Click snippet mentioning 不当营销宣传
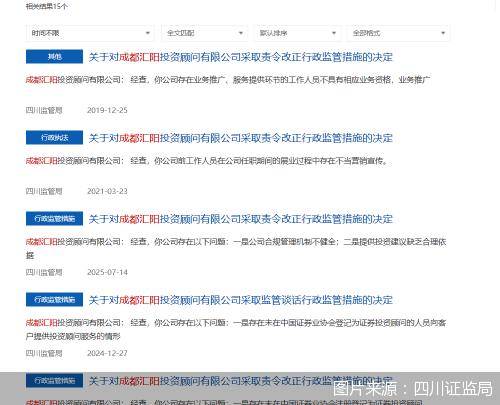The height and width of the screenshot is (405, 500). tap(207, 161)
